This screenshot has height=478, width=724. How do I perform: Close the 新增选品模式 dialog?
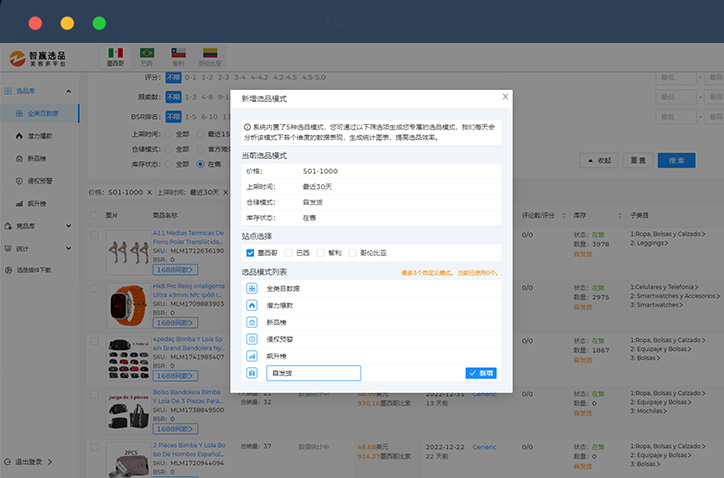505,97
